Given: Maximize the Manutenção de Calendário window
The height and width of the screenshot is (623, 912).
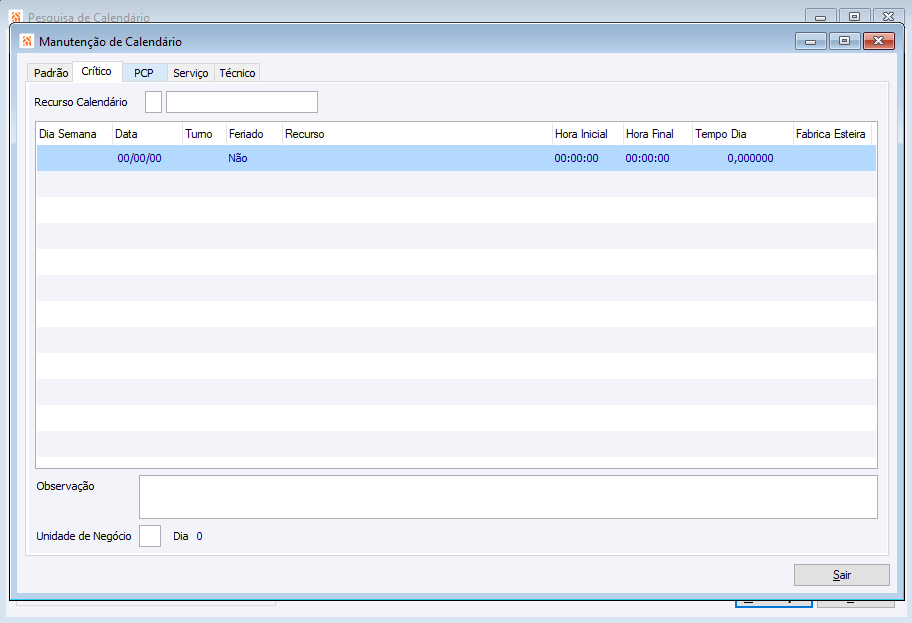Looking at the screenshot, I should tap(845, 41).
